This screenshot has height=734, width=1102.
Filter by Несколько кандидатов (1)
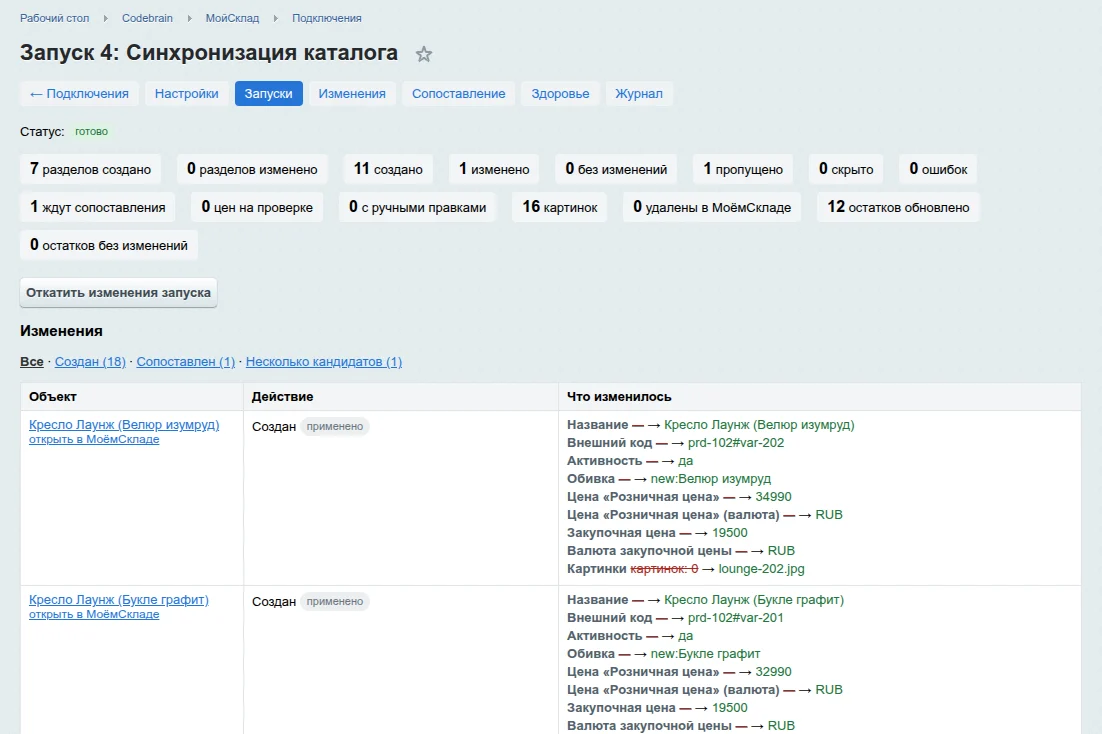[x=324, y=361]
